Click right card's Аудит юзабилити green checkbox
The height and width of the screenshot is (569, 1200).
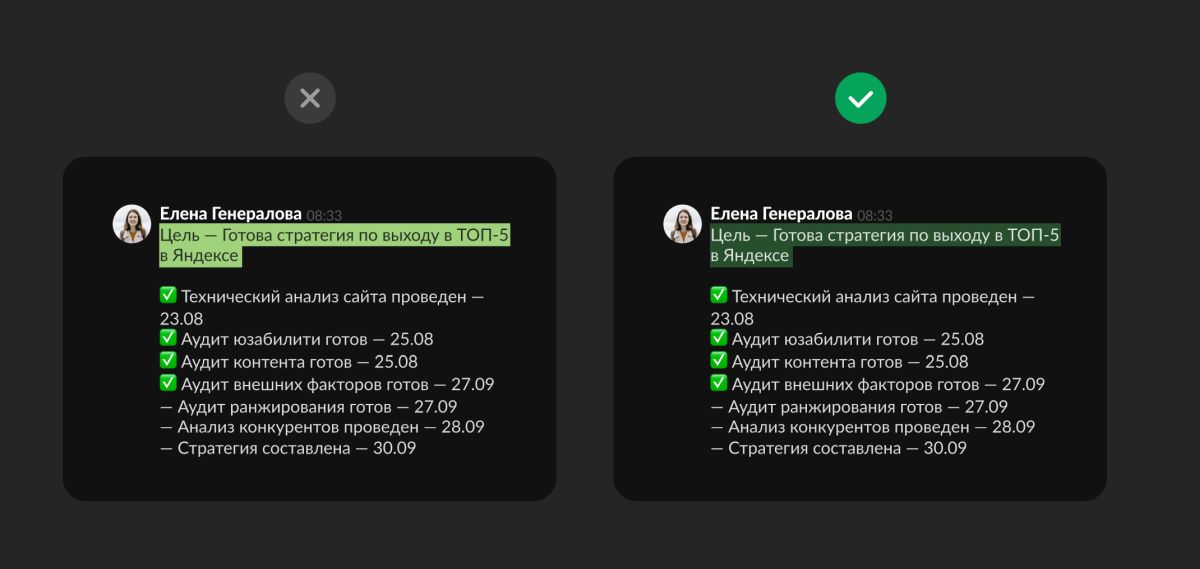click(719, 339)
